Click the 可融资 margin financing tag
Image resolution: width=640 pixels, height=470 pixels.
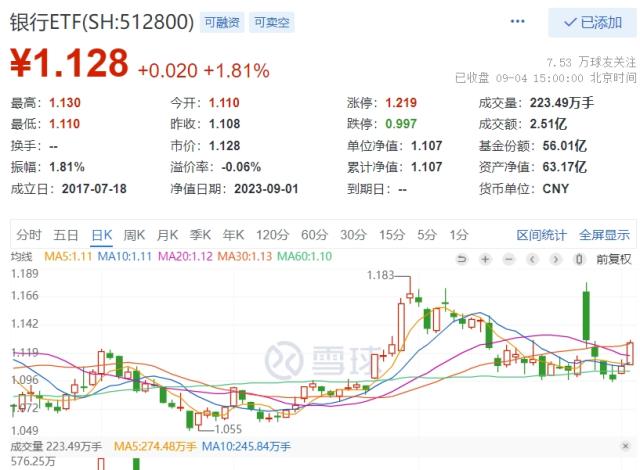tap(221, 21)
